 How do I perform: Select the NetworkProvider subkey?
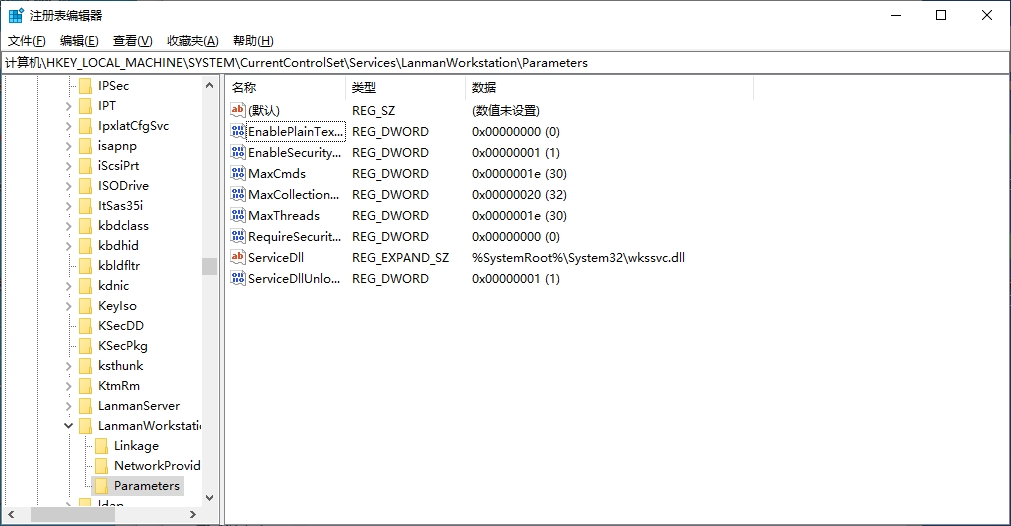(156, 466)
